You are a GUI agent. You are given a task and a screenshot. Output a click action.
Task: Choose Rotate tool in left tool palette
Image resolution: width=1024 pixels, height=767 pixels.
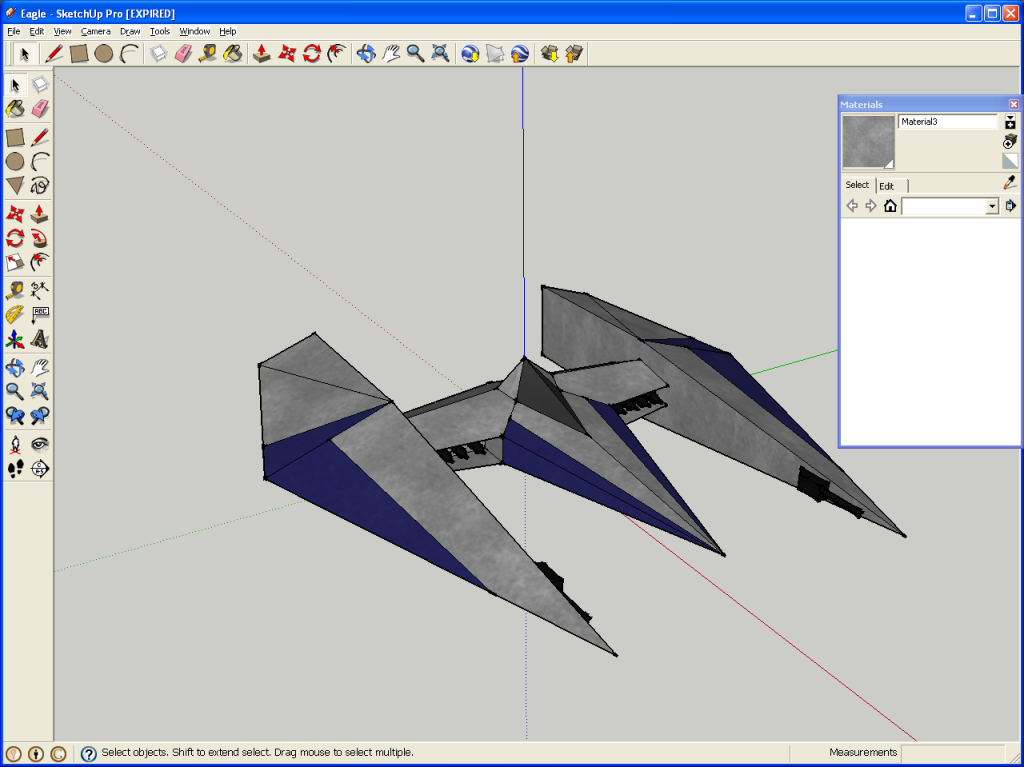pos(15,238)
